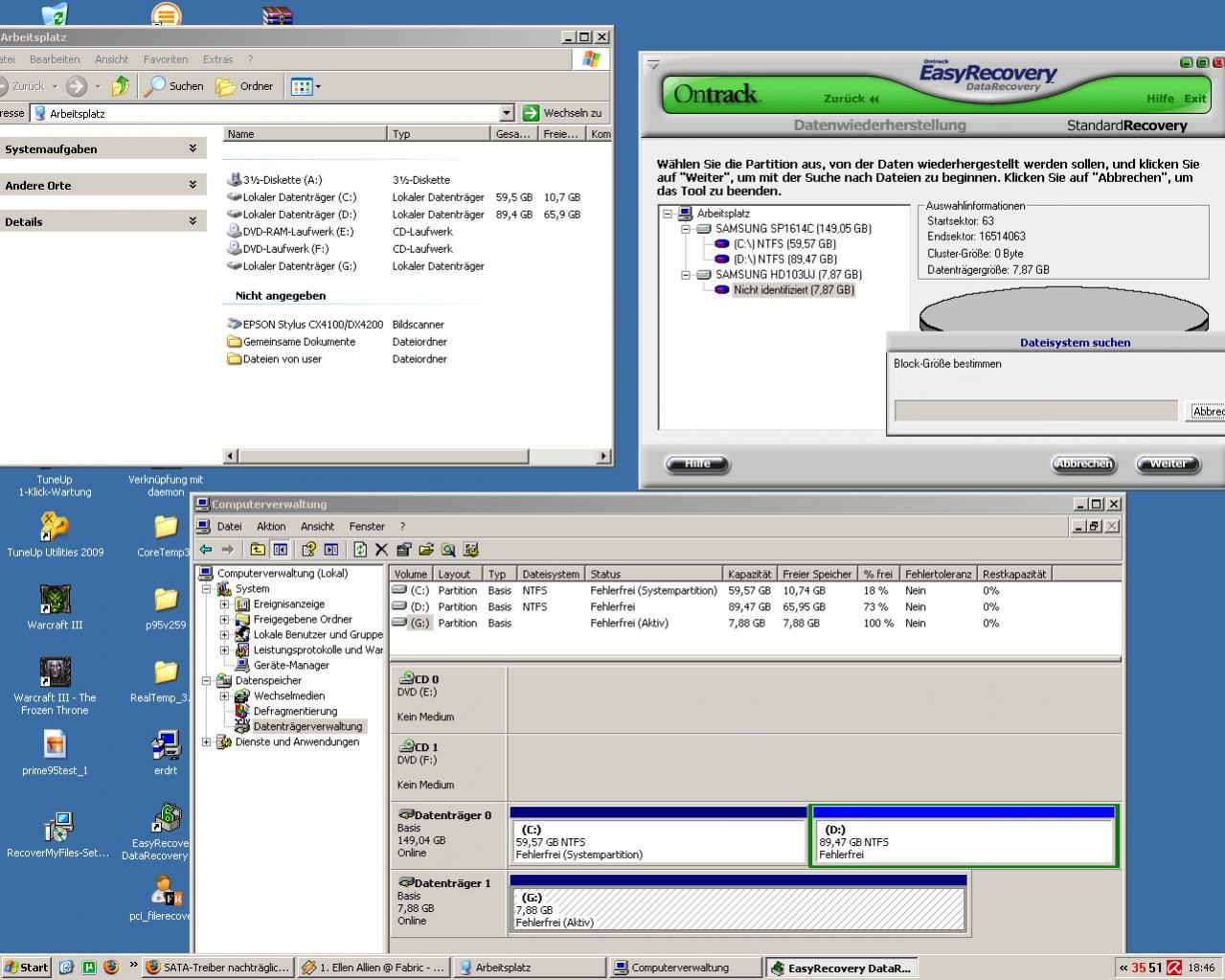Click Exit in EasyRecovery header
1225x980 pixels.
click(1194, 99)
